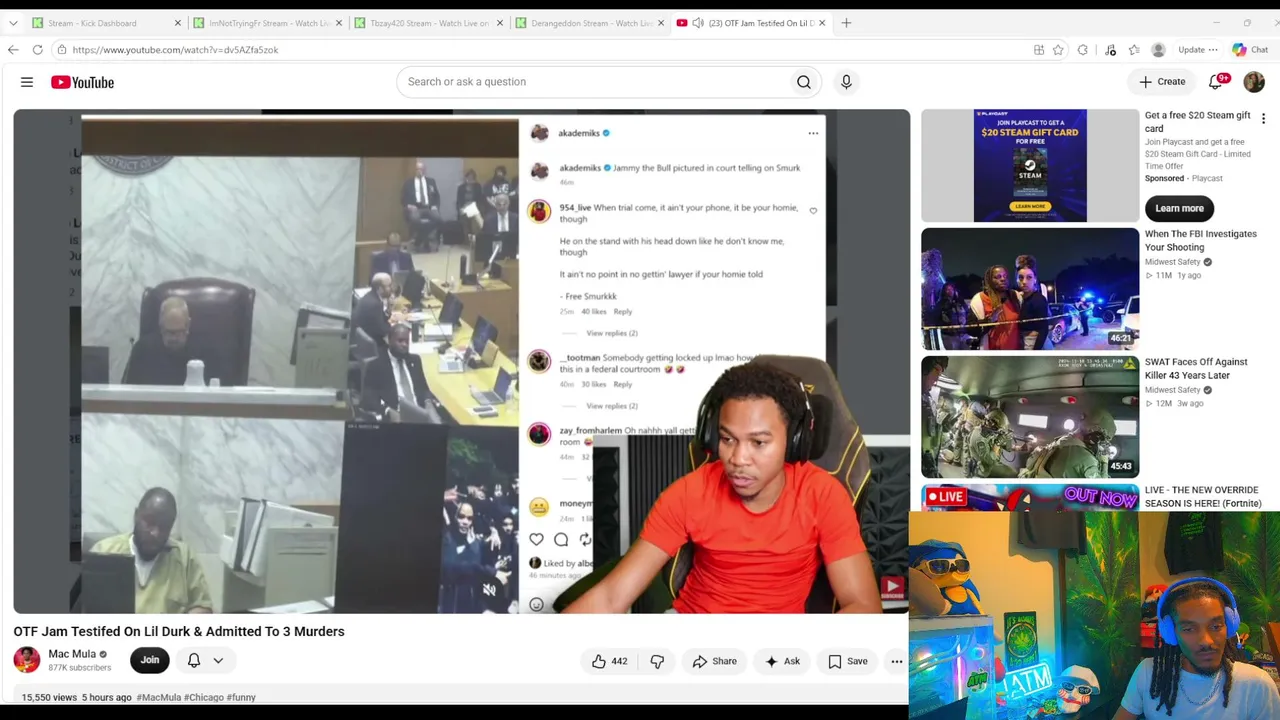Share the video

coord(715,661)
